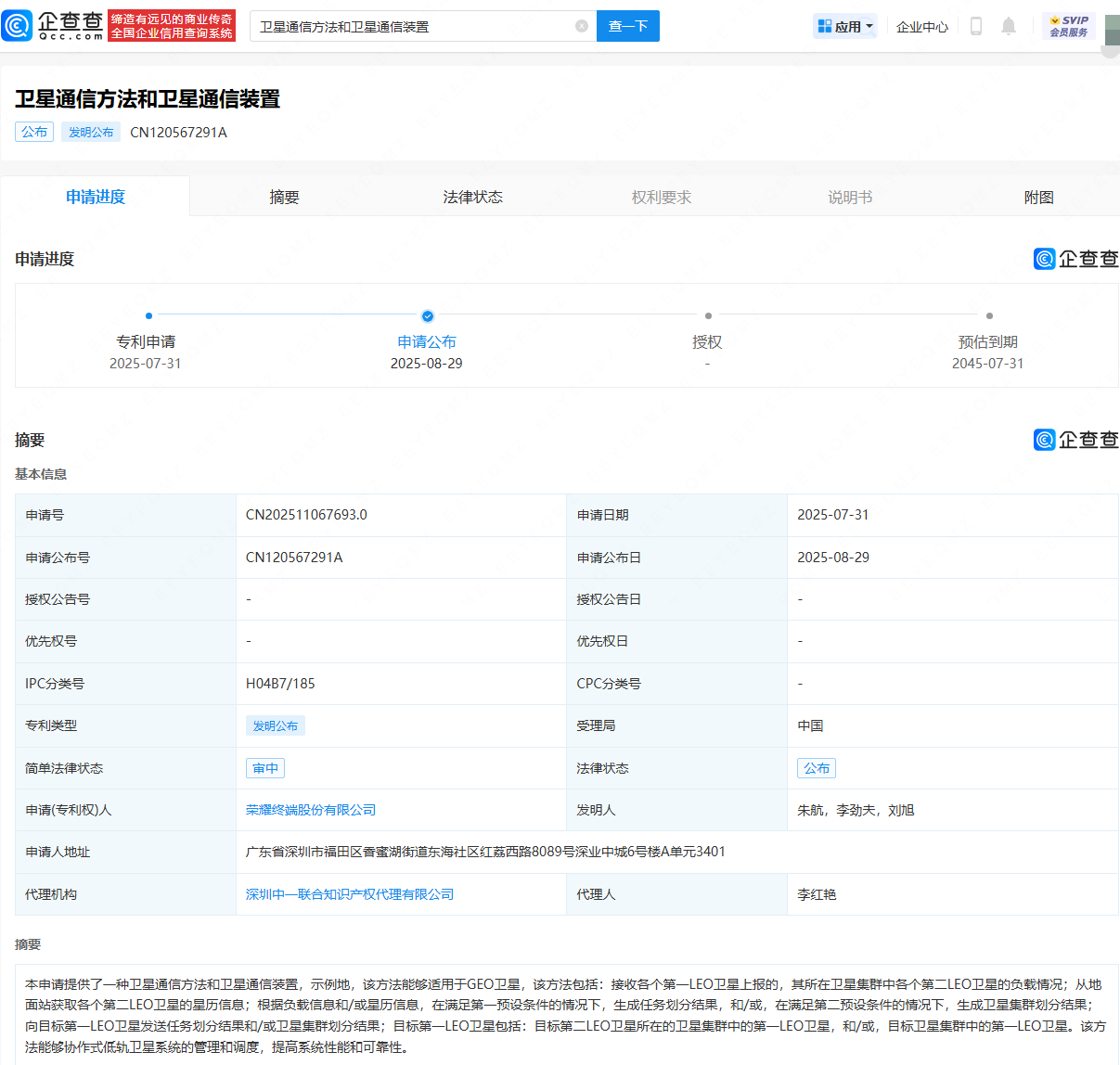Viewport: 1120px width, 1065px height.
Task: Select the 附图 tab
Action: [x=1038, y=197]
